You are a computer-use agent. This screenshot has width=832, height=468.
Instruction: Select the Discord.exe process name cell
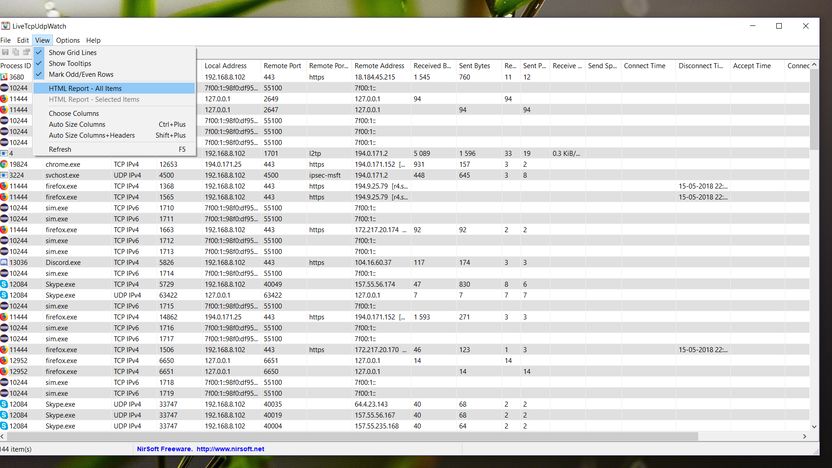pos(63,263)
